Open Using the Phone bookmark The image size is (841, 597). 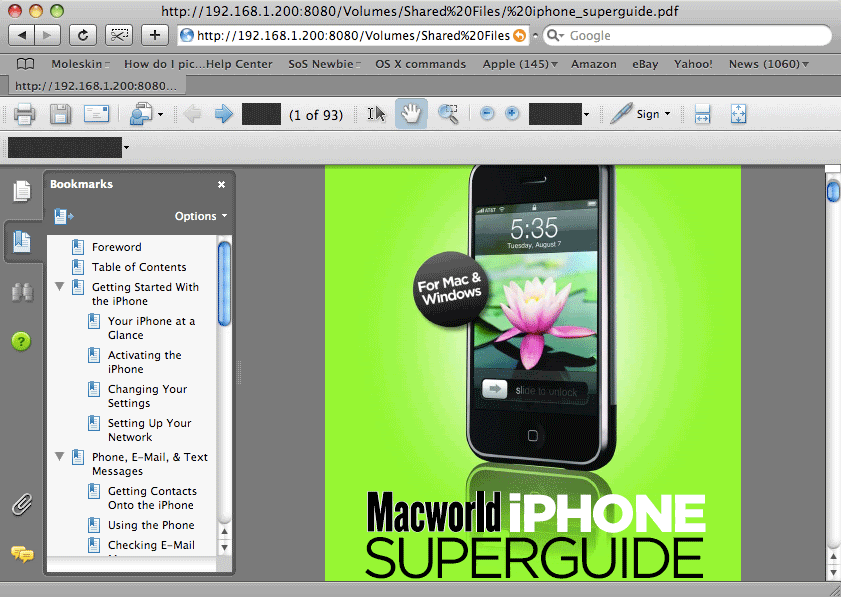151,525
